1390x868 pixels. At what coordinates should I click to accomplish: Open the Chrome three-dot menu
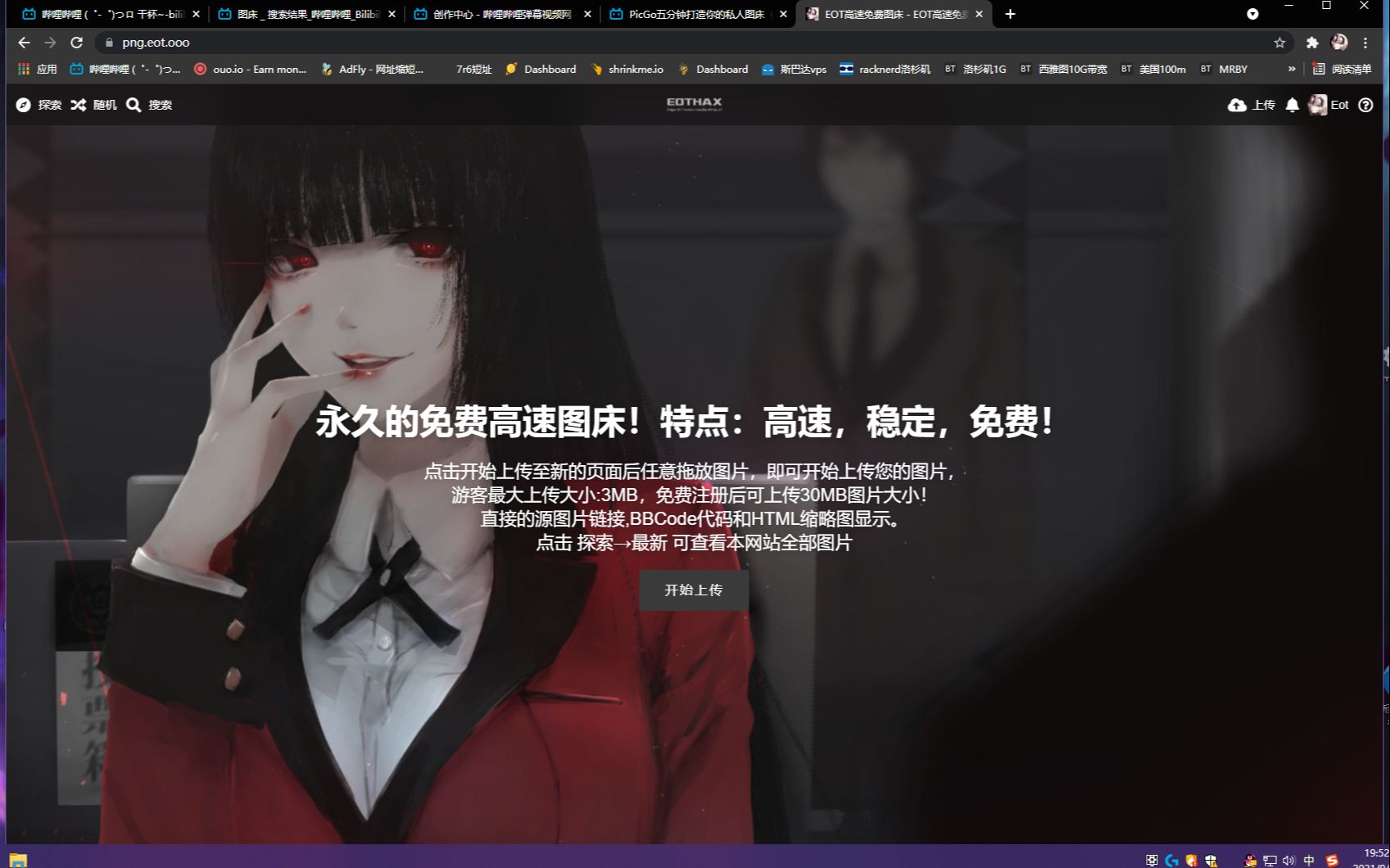[1365, 42]
